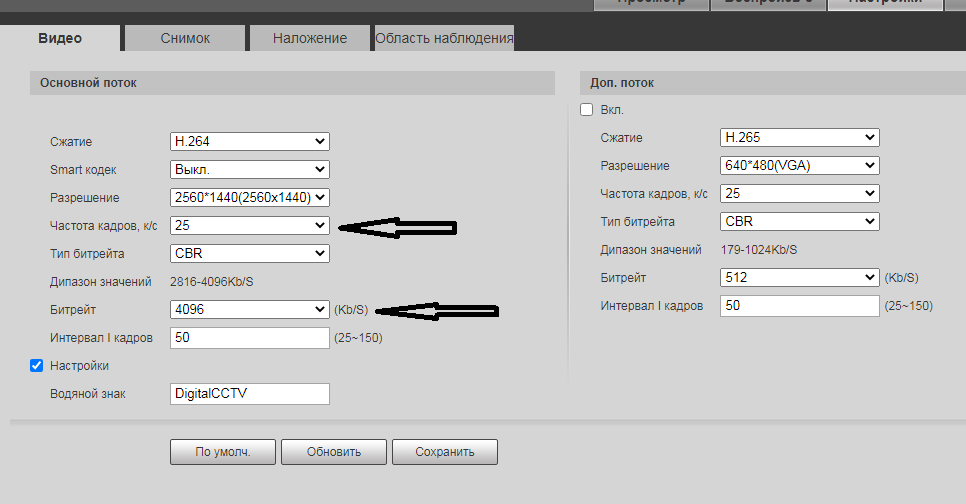Uncheck the Настройки watermark checkbox
Screen dimensions: 966x504
38,366
